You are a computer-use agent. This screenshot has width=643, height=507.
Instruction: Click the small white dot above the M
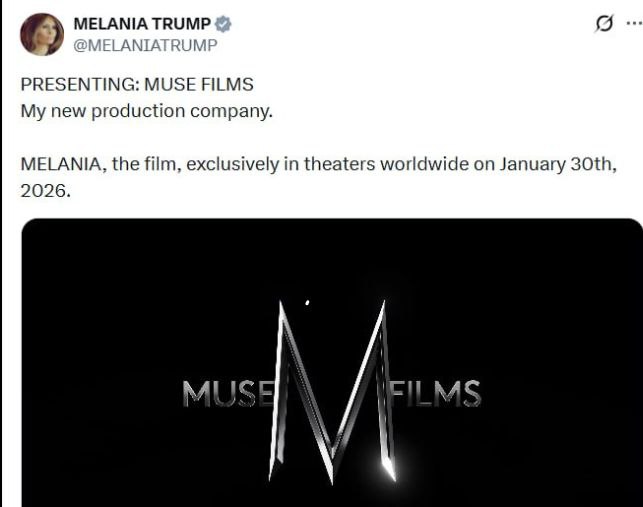[308, 303]
